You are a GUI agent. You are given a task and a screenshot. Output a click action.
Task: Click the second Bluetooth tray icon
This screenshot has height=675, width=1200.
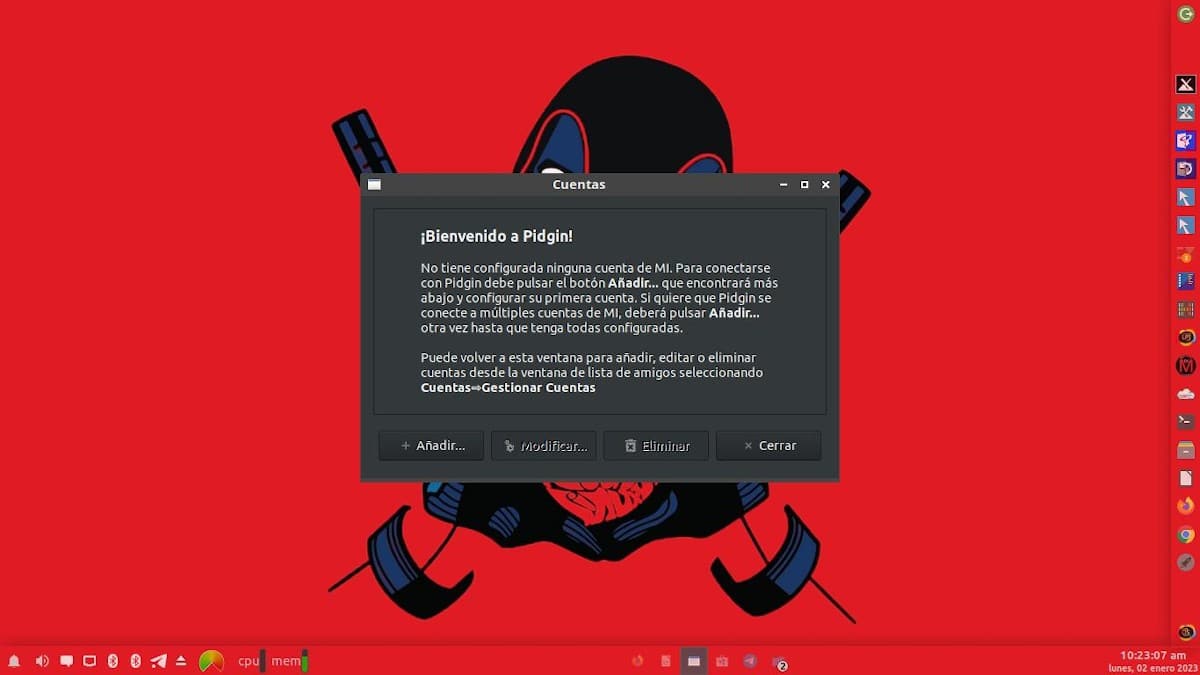tap(135, 661)
